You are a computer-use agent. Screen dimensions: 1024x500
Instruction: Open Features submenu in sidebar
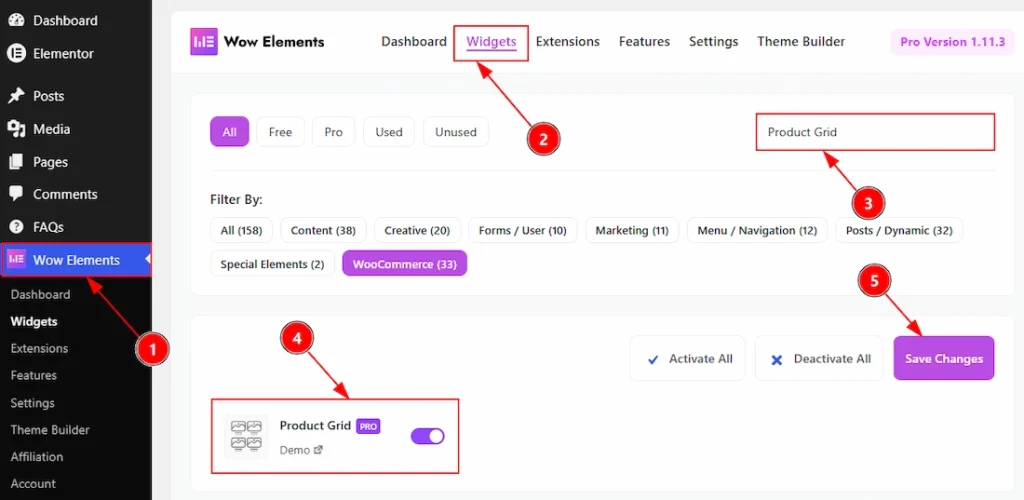[x=33, y=375]
